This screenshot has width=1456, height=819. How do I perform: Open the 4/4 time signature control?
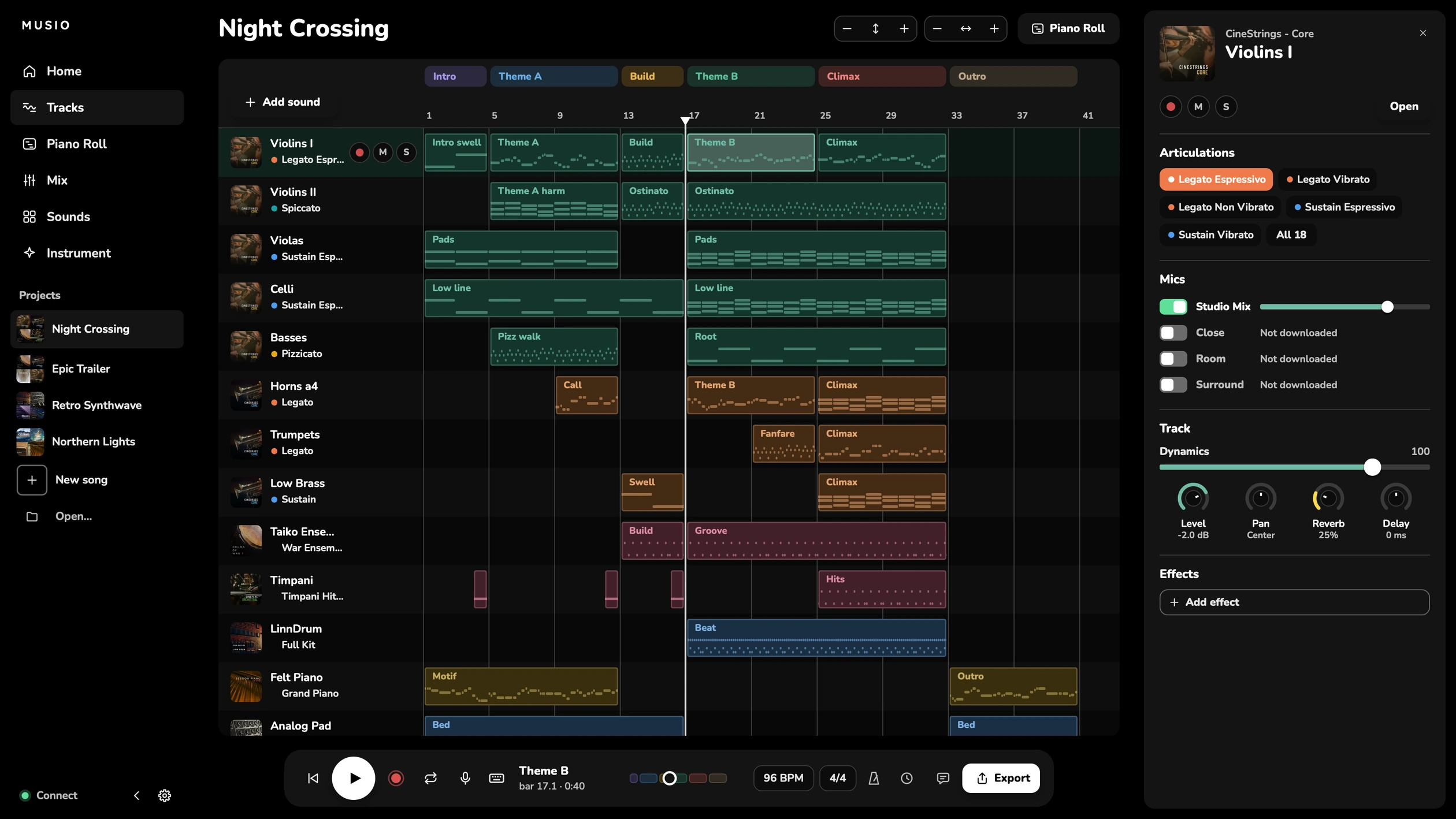click(x=837, y=778)
